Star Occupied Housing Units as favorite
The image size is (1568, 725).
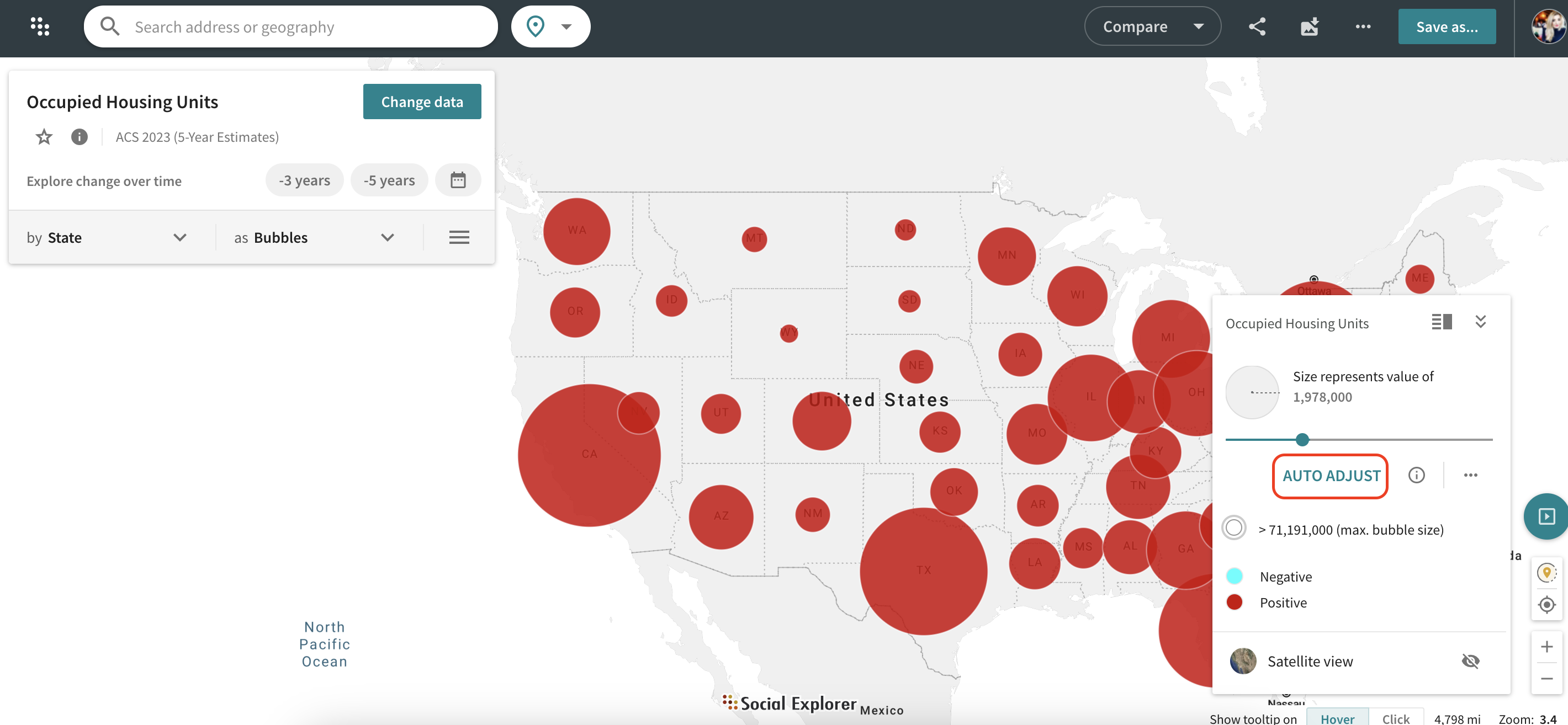pyautogui.click(x=44, y=137)
